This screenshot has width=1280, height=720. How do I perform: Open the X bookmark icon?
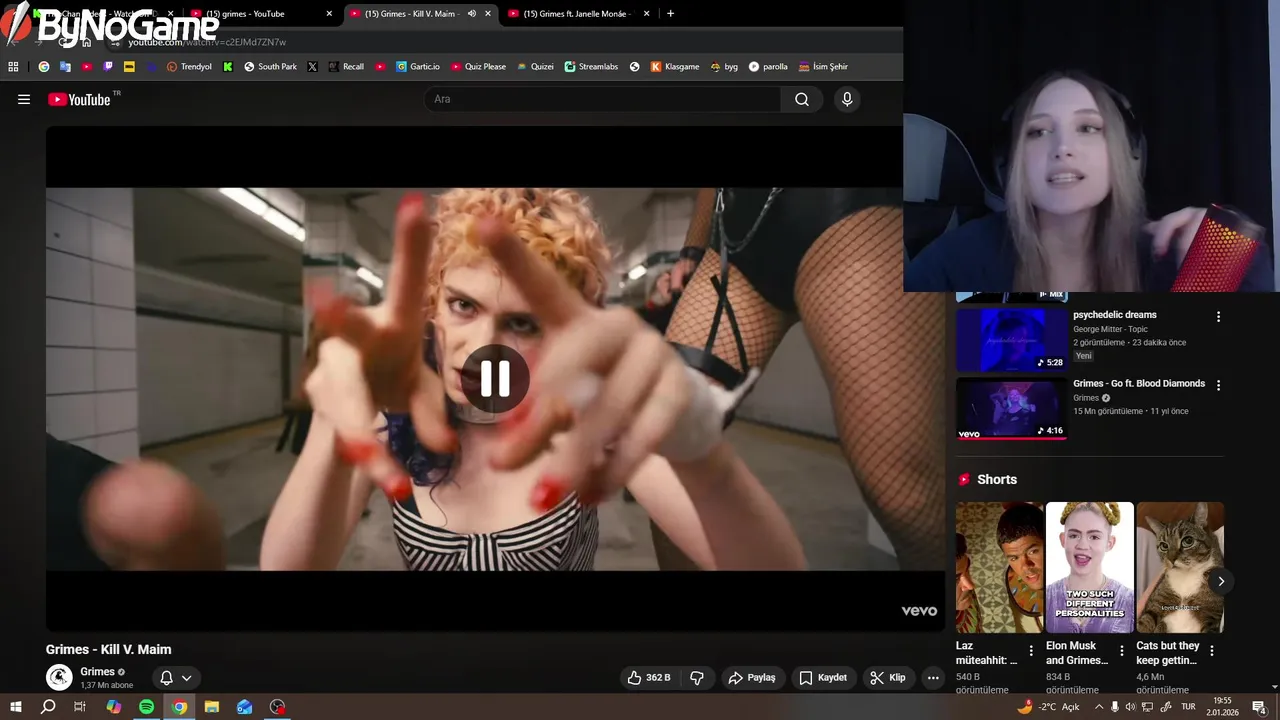pyautogui.click(x=312, y=67)
